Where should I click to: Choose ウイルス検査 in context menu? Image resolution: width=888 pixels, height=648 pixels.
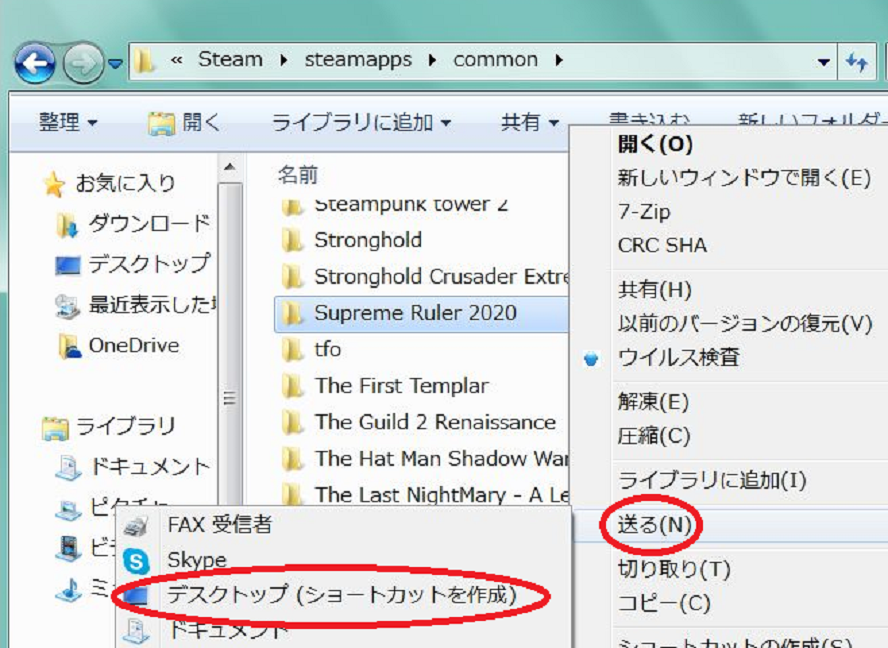point(678,357)
